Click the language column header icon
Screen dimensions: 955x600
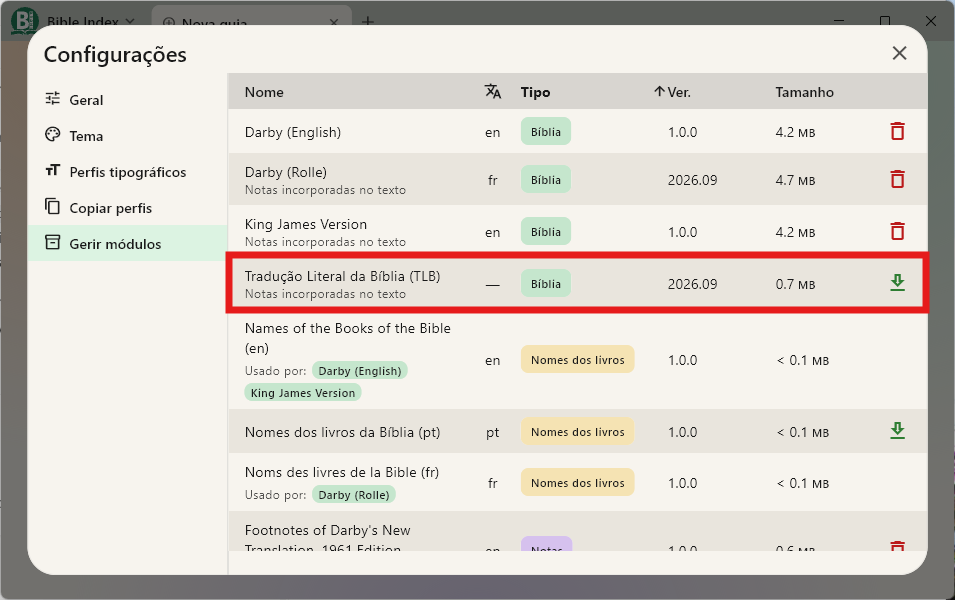(493, 91)
